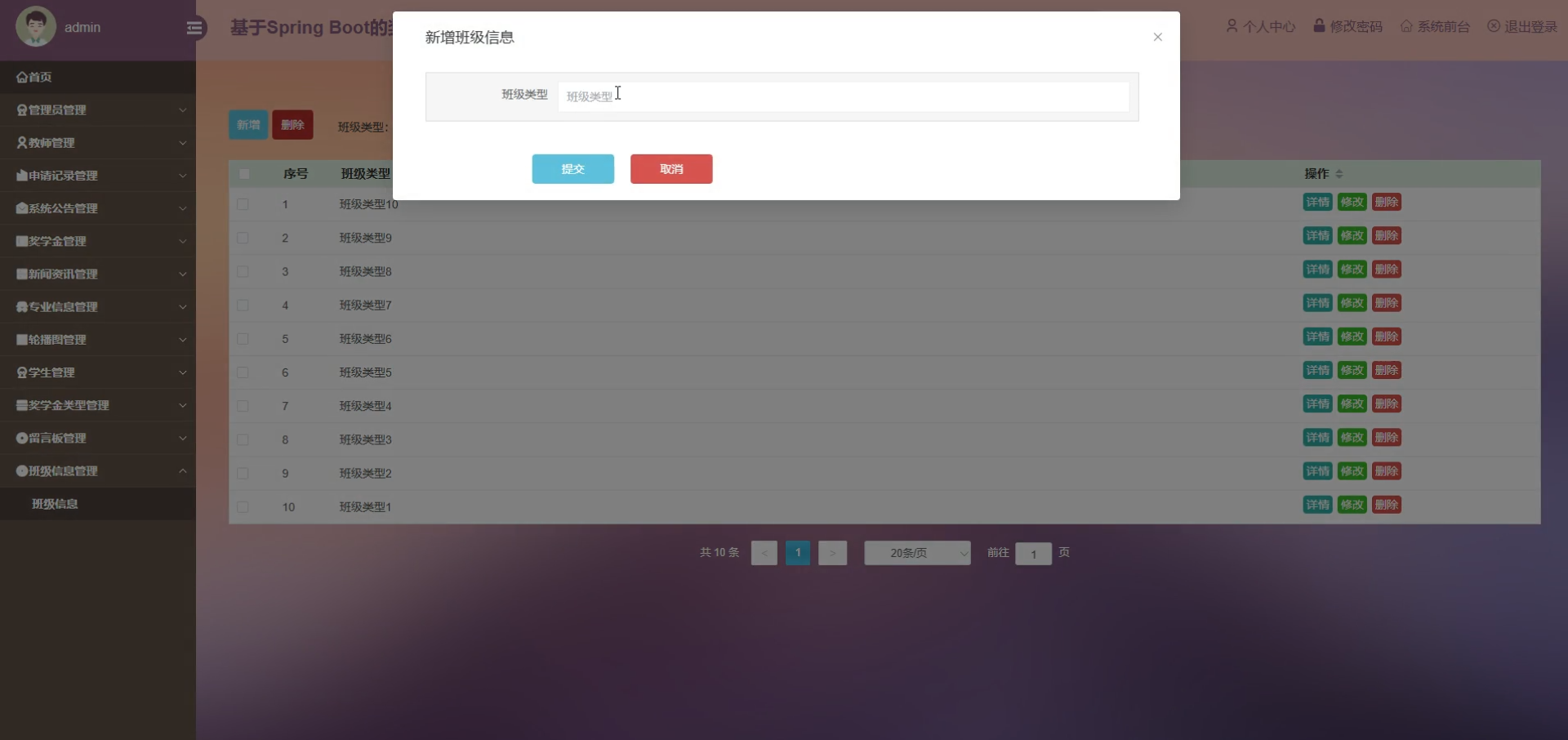This screenshot has width=1568, height=740.
Task: Check the row for 班级类型5
Action: [243, 372]
